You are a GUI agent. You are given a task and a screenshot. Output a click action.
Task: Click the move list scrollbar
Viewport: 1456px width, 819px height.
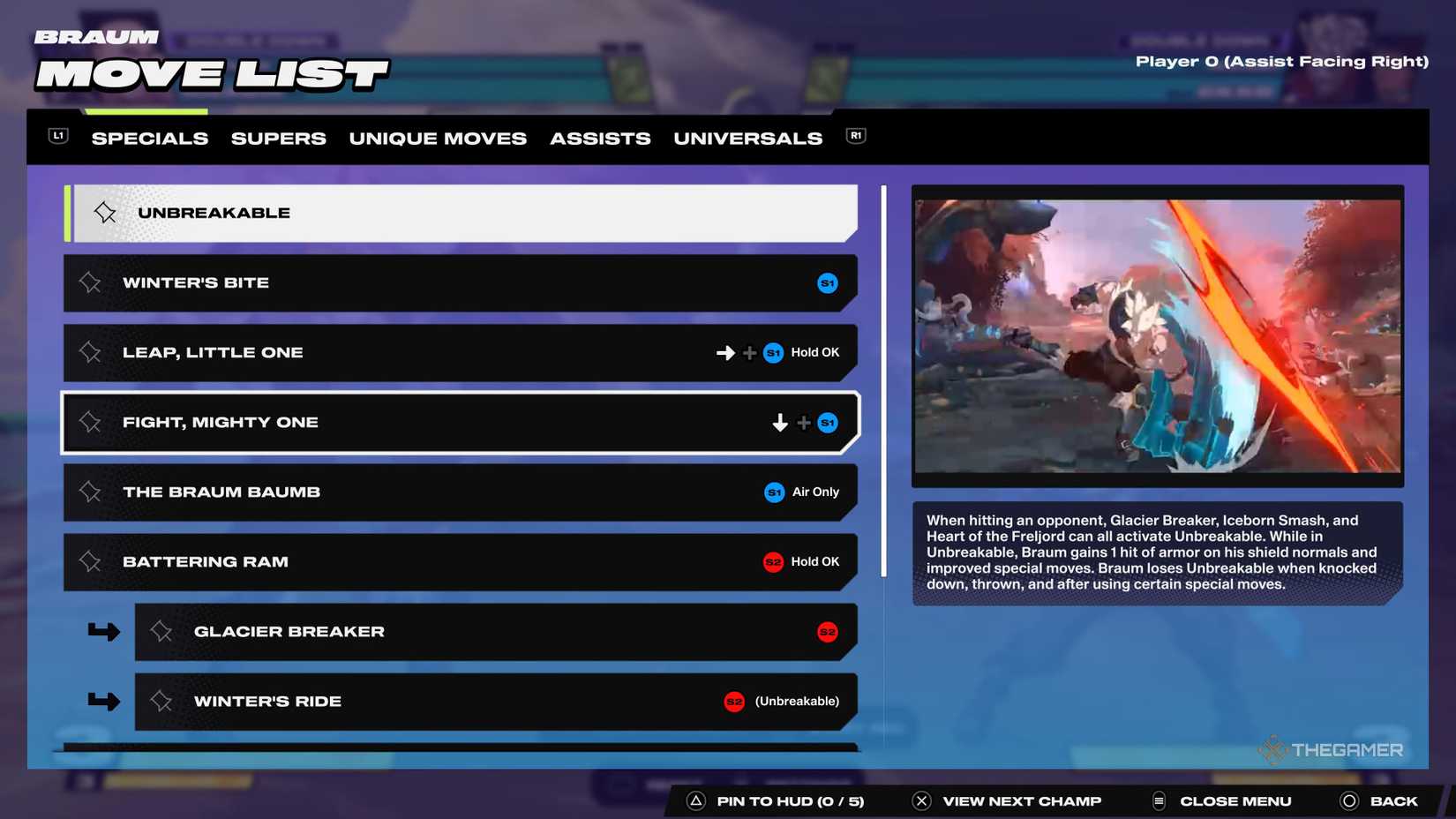click(x=882, y=379)
